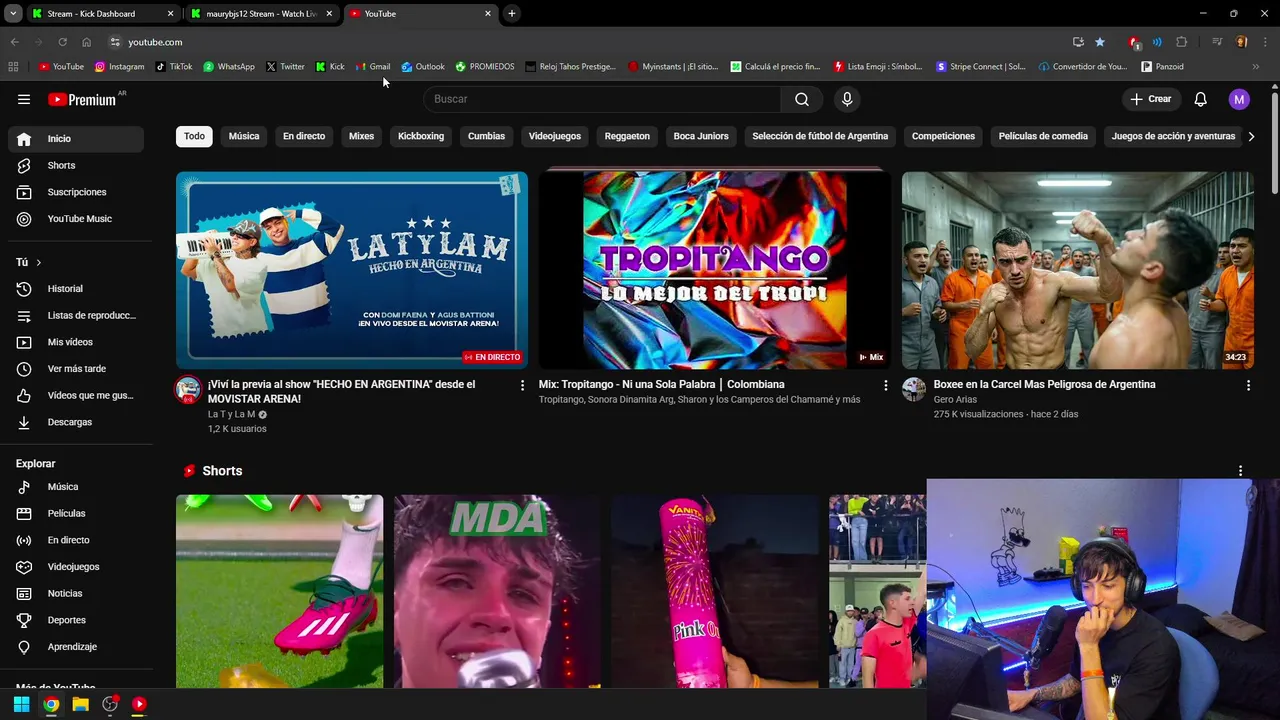Select the Boca Juniors filter chip

point(701,136)
